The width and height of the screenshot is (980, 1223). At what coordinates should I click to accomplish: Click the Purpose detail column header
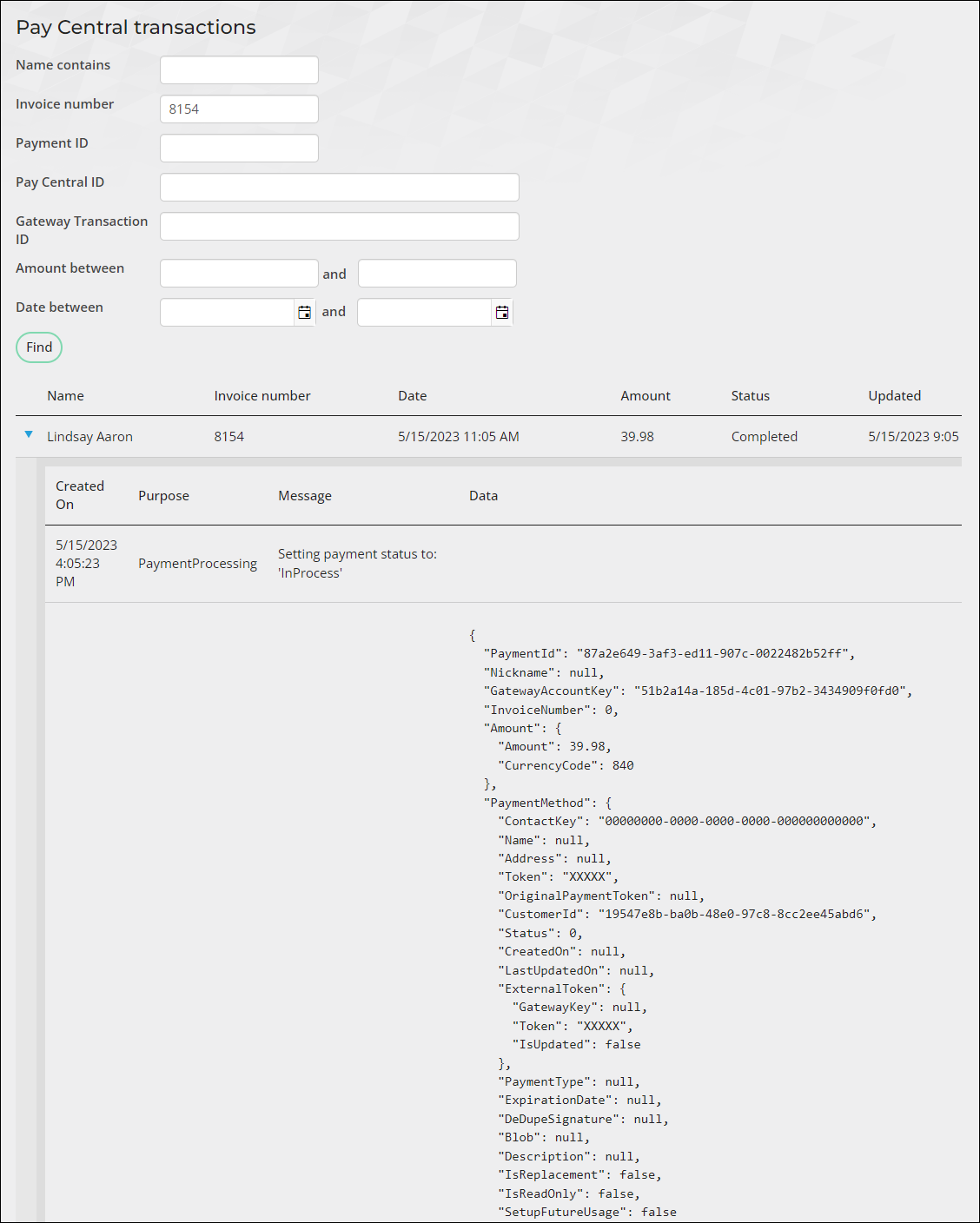163,496
